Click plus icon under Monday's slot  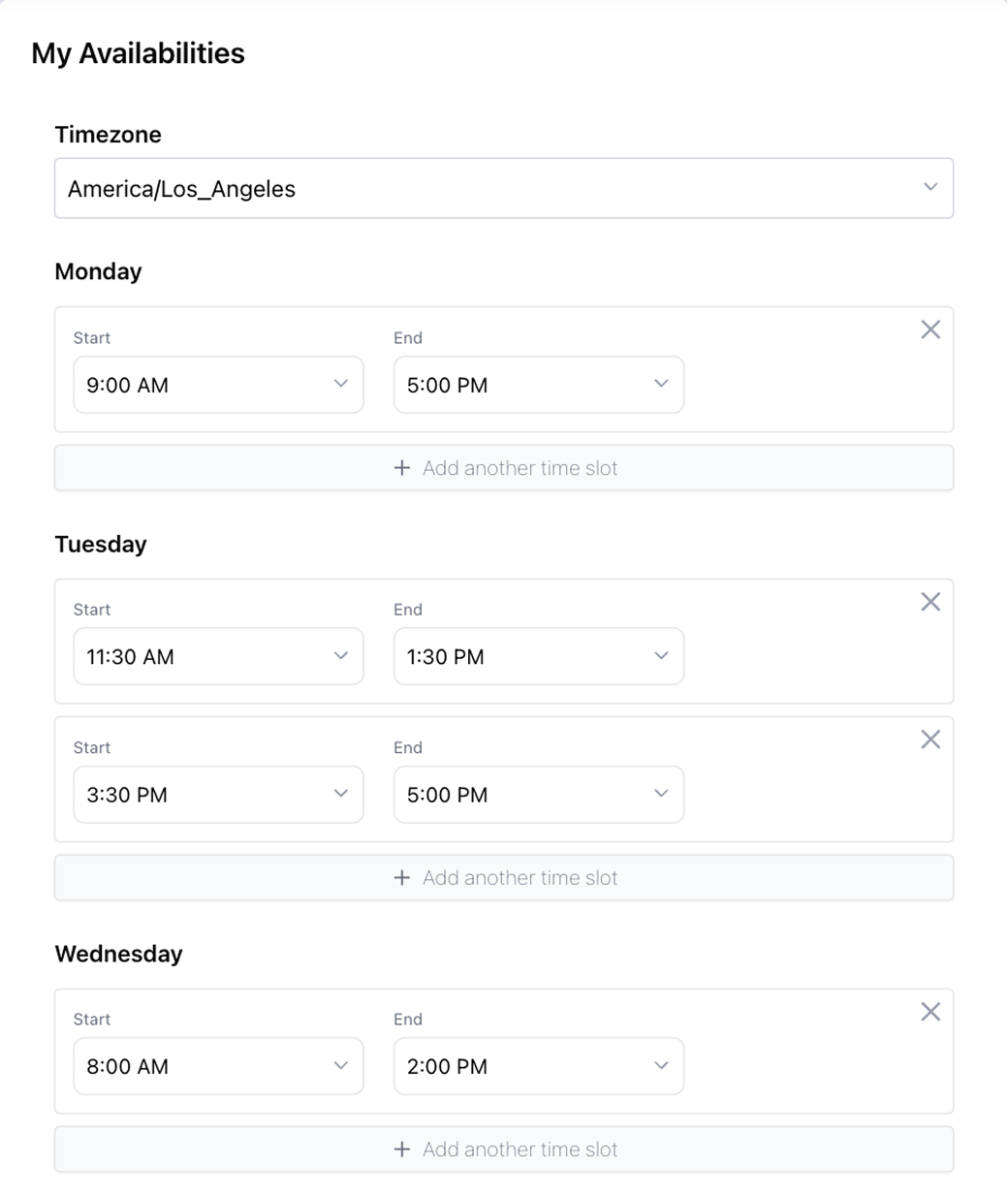pyautogui.click(x=402, y=468)
